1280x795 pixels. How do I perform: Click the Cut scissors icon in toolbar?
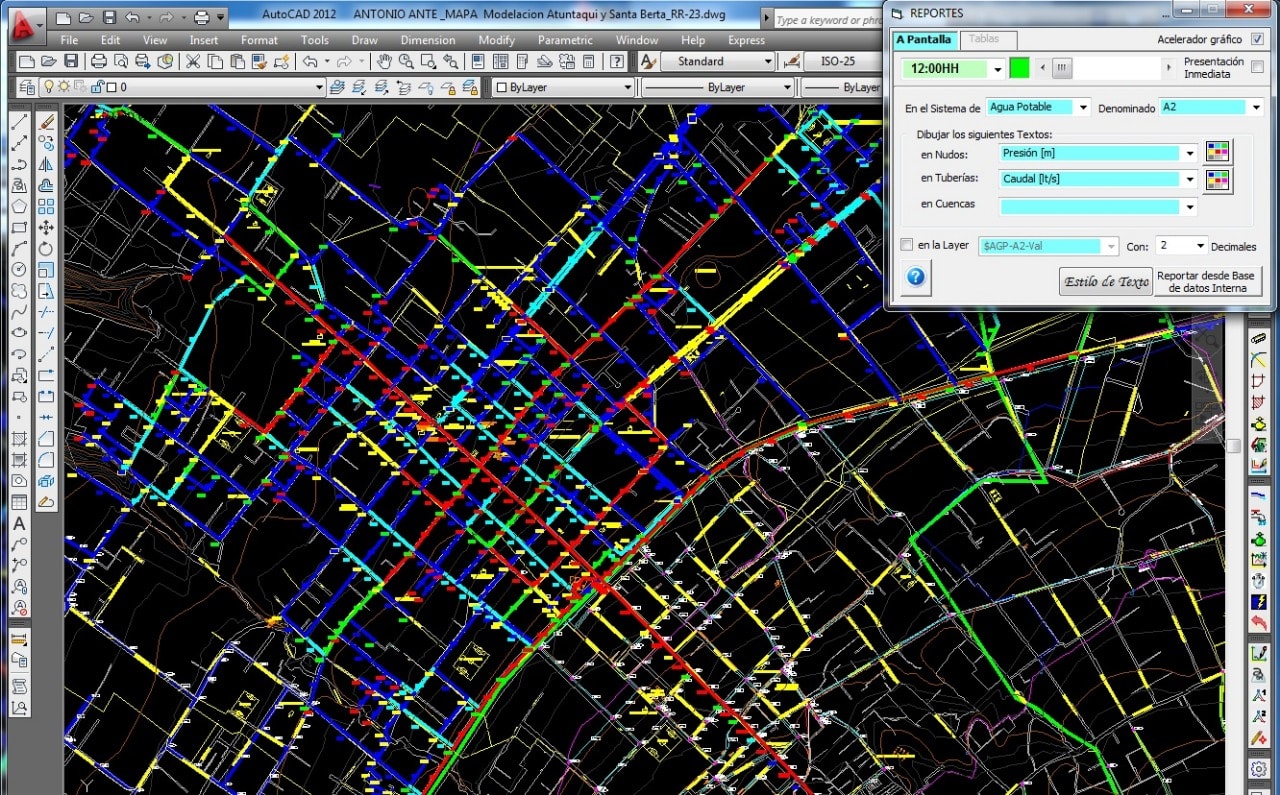[191, 62]
